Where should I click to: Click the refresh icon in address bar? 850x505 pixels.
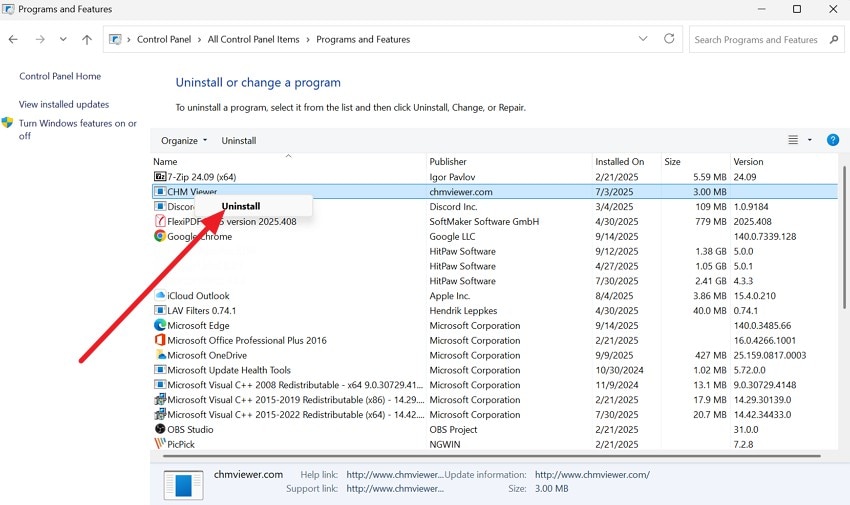(669, 38)
